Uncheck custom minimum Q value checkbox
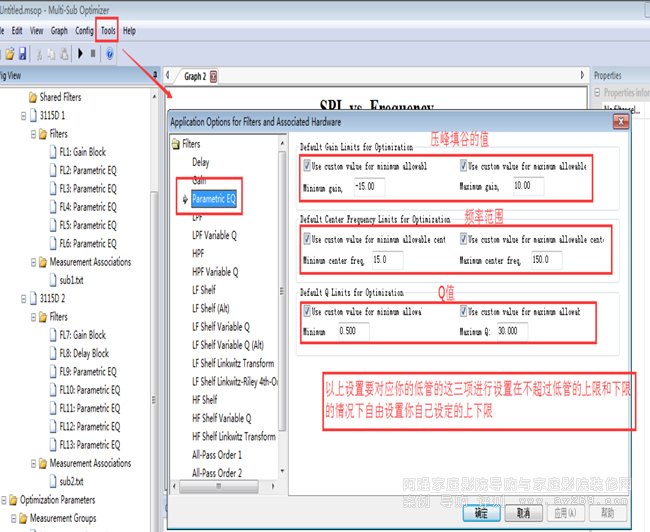This screenshot has width=650, height=532. tap(307, 312)
